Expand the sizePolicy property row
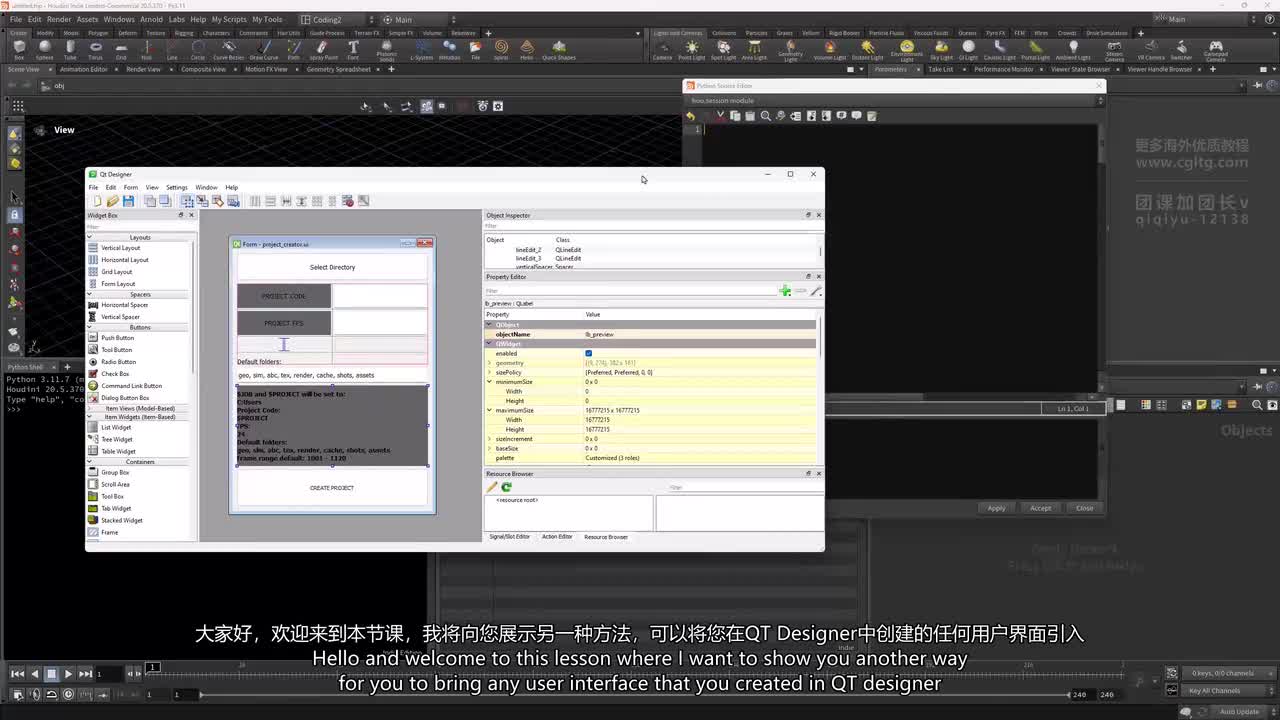This screenshot has width=1280, height=720. (490, 372)
